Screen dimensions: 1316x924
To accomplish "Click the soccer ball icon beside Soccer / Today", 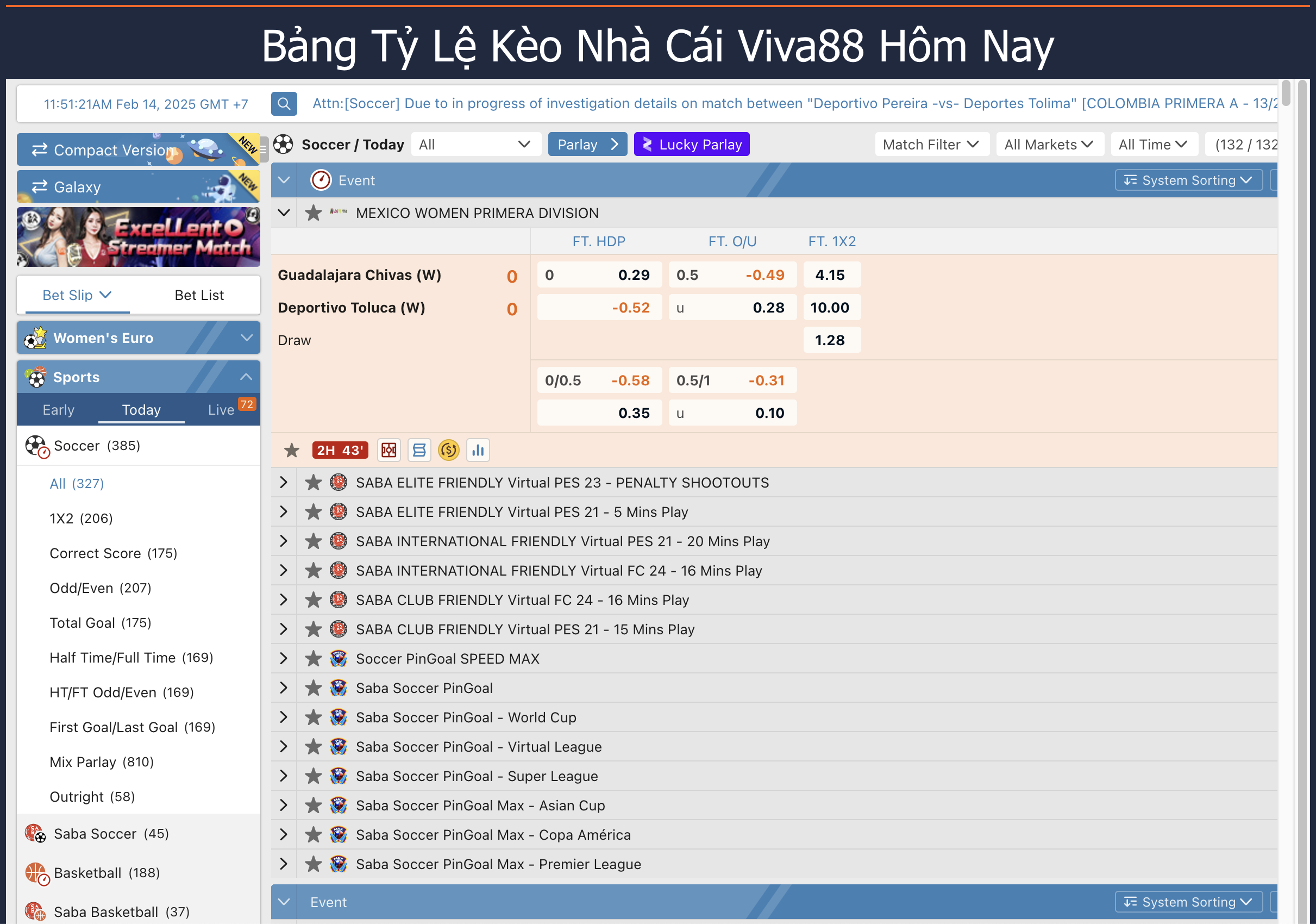I will (x=283, y=145).
